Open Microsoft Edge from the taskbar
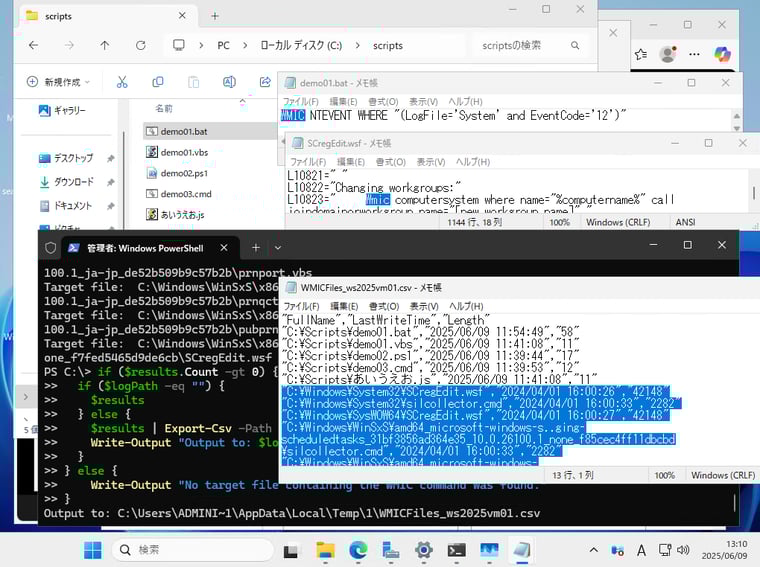Screen dimensions: 760x567 point(358,550)
